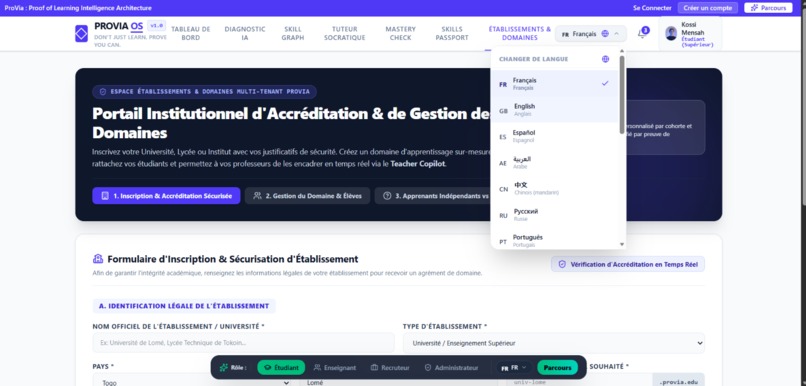
Task: Open the Pays dropdown showing Togo
Action: point(192,382)
